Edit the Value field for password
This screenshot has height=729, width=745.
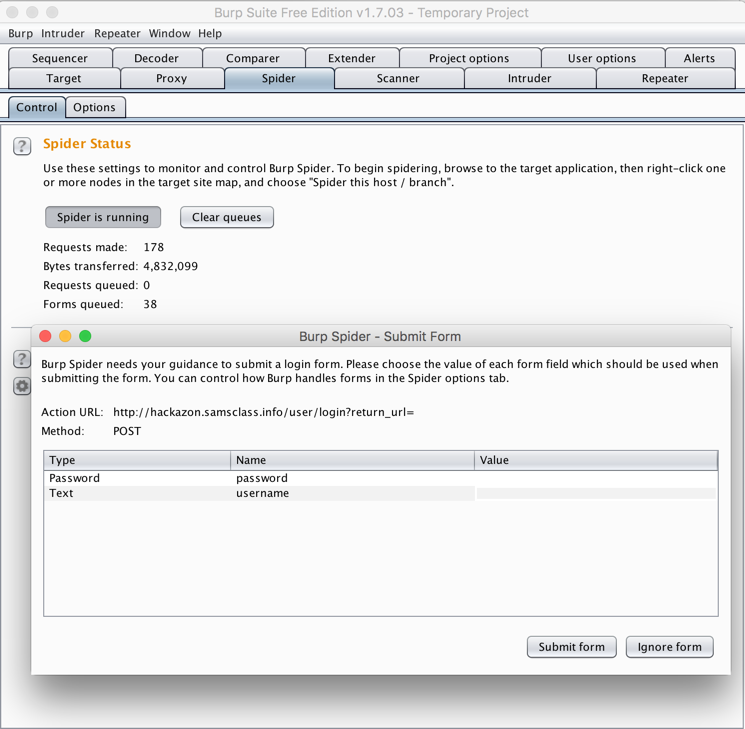pyautogui.click(x=596, y=478)
